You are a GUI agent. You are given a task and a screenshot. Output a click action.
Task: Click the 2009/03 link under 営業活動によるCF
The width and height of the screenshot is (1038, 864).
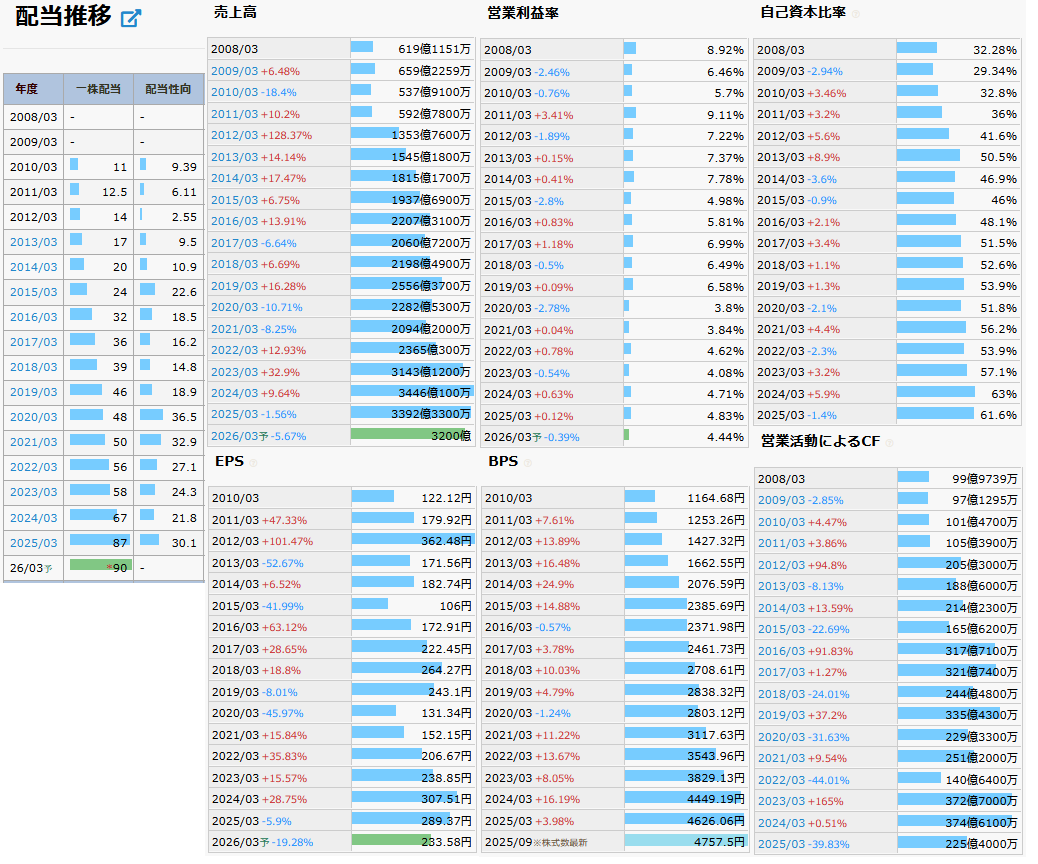tap(780, 500)
